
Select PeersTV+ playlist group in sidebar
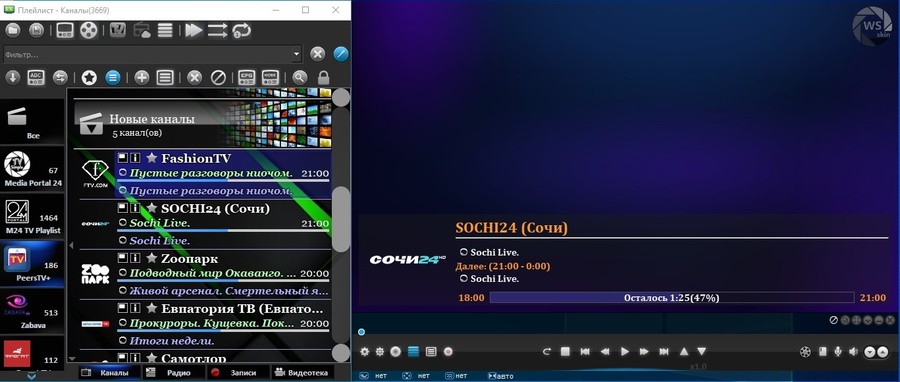33,263
